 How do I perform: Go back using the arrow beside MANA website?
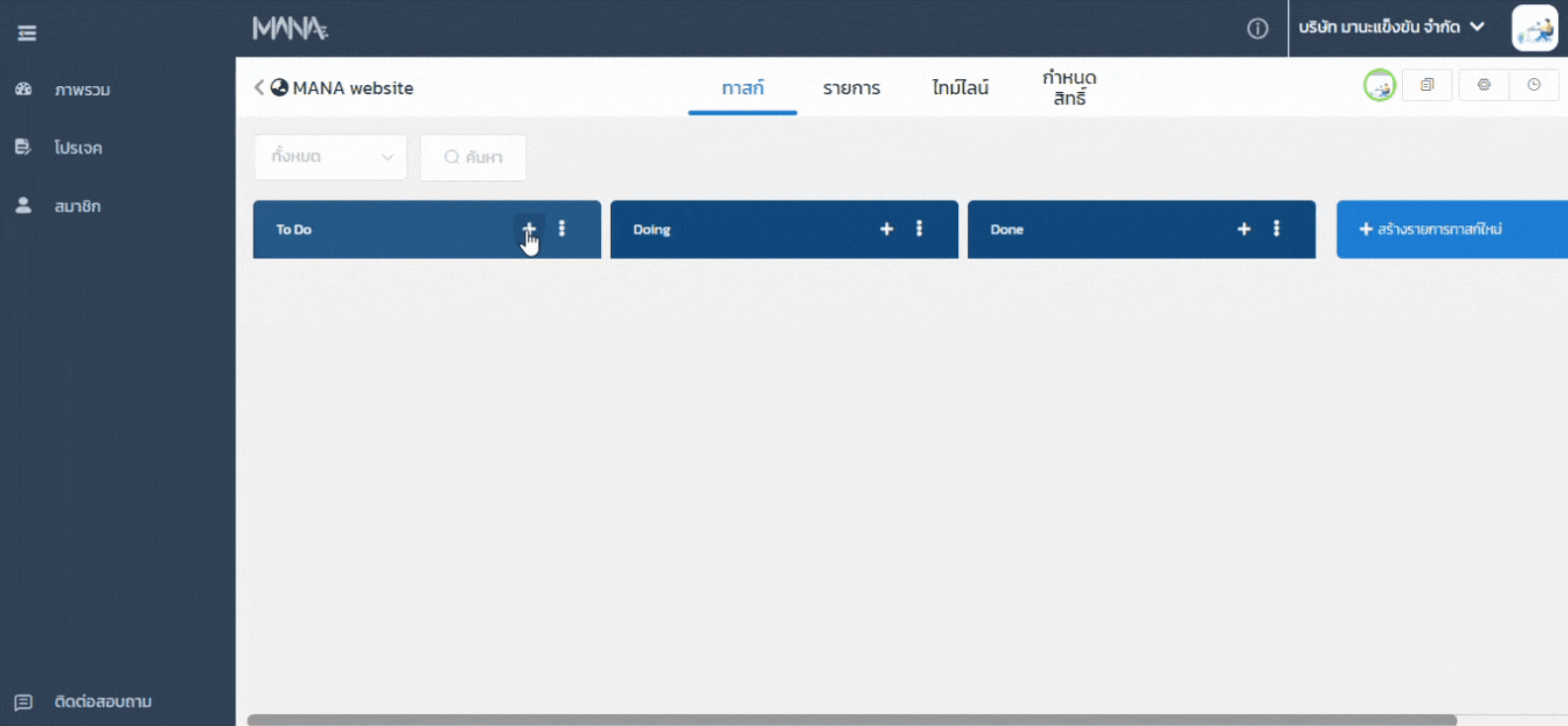click(259, 87)
